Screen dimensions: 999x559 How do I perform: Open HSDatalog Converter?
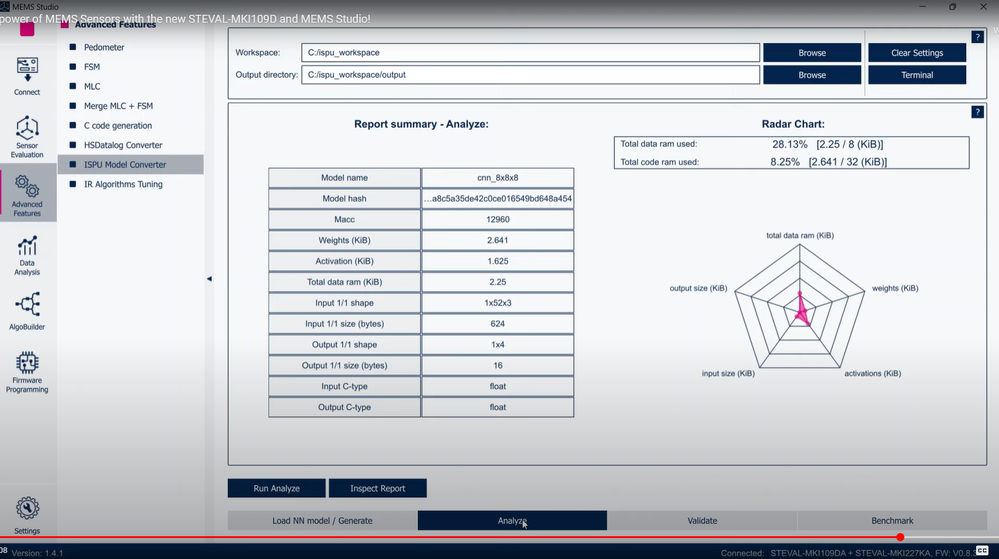pos(123,145)
